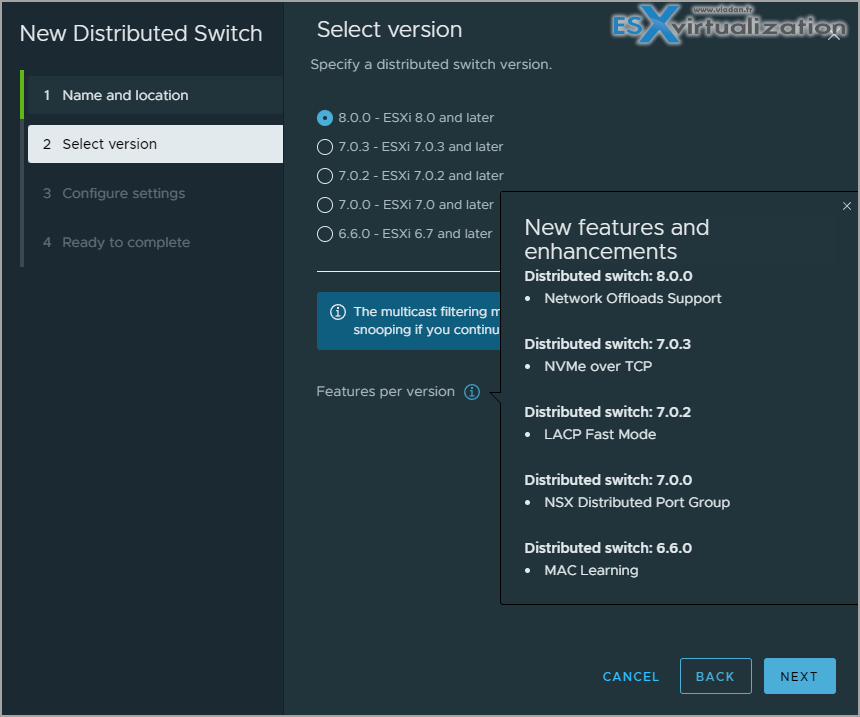Viewport: 860px width, 717px height.
Task: Click the NSX Distributed Port Group text
Action: (637, 503)
